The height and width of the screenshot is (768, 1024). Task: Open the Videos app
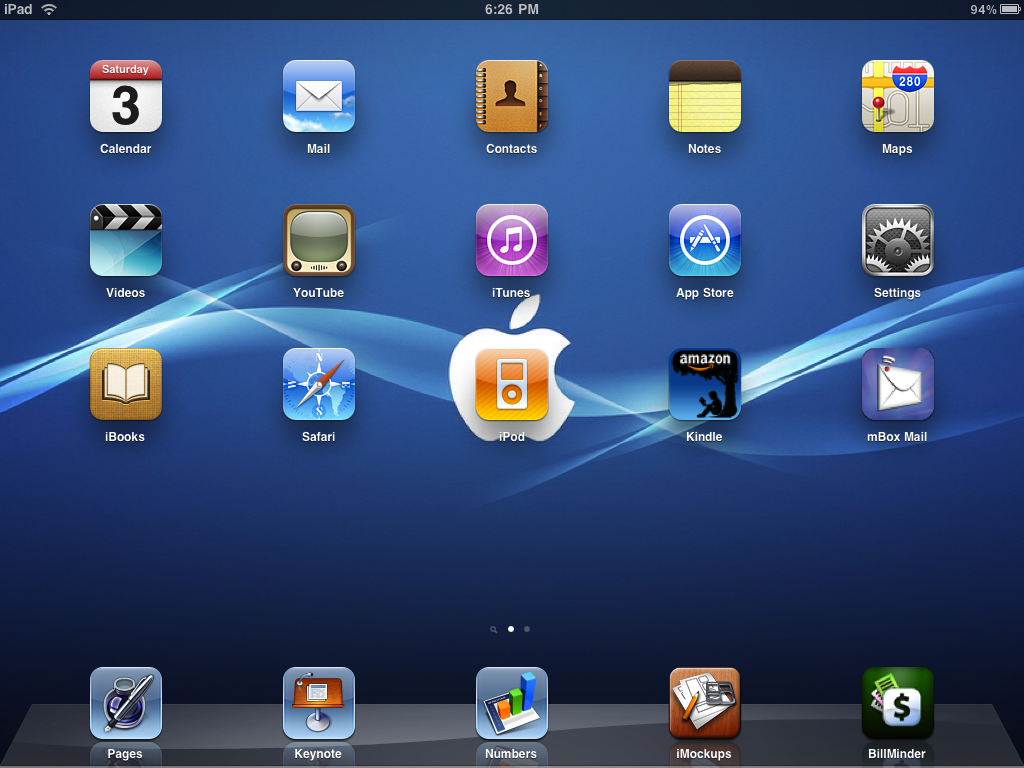[125, 240]
